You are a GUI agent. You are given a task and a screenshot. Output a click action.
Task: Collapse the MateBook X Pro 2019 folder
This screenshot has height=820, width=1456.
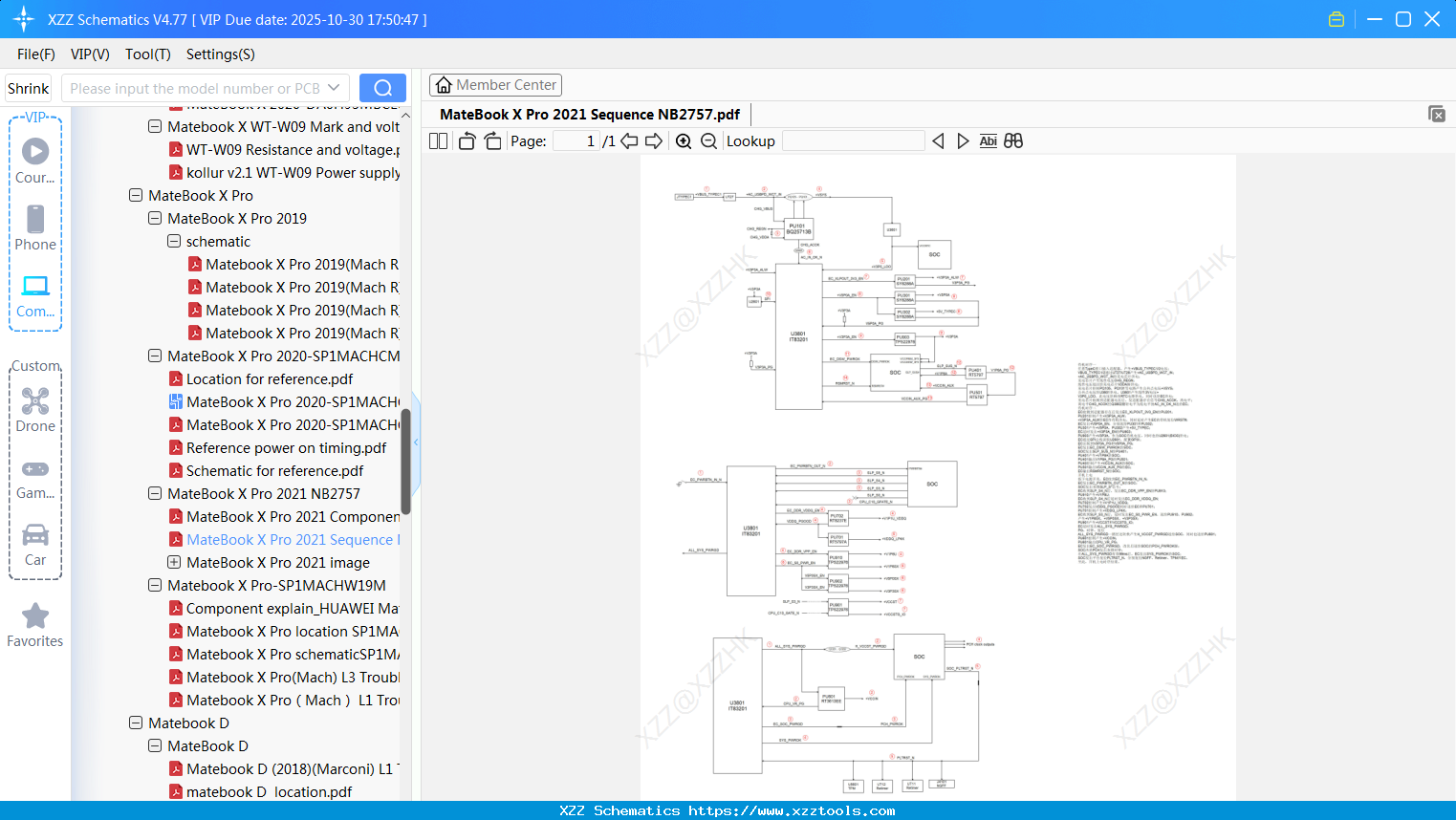155,218
